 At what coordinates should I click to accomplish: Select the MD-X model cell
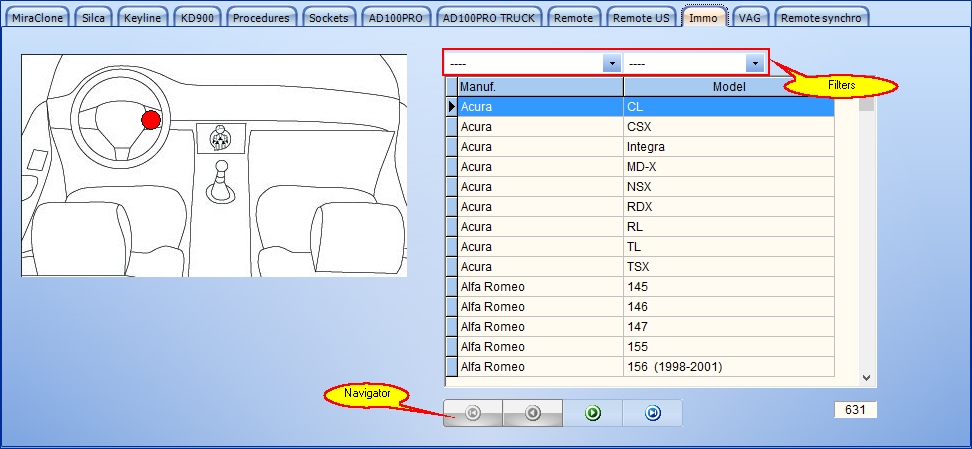(729, 167)
